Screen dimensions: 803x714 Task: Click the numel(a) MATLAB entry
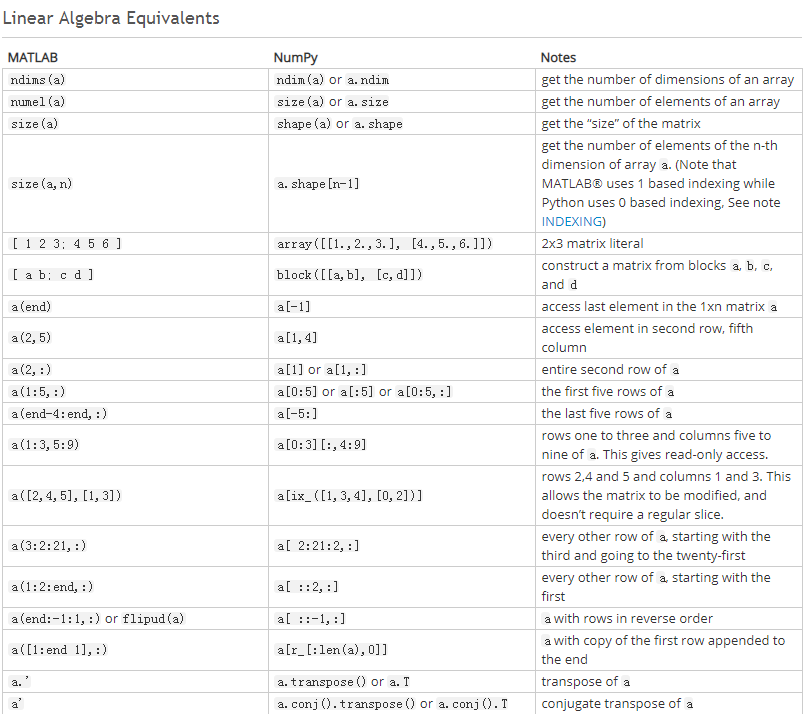38,102
